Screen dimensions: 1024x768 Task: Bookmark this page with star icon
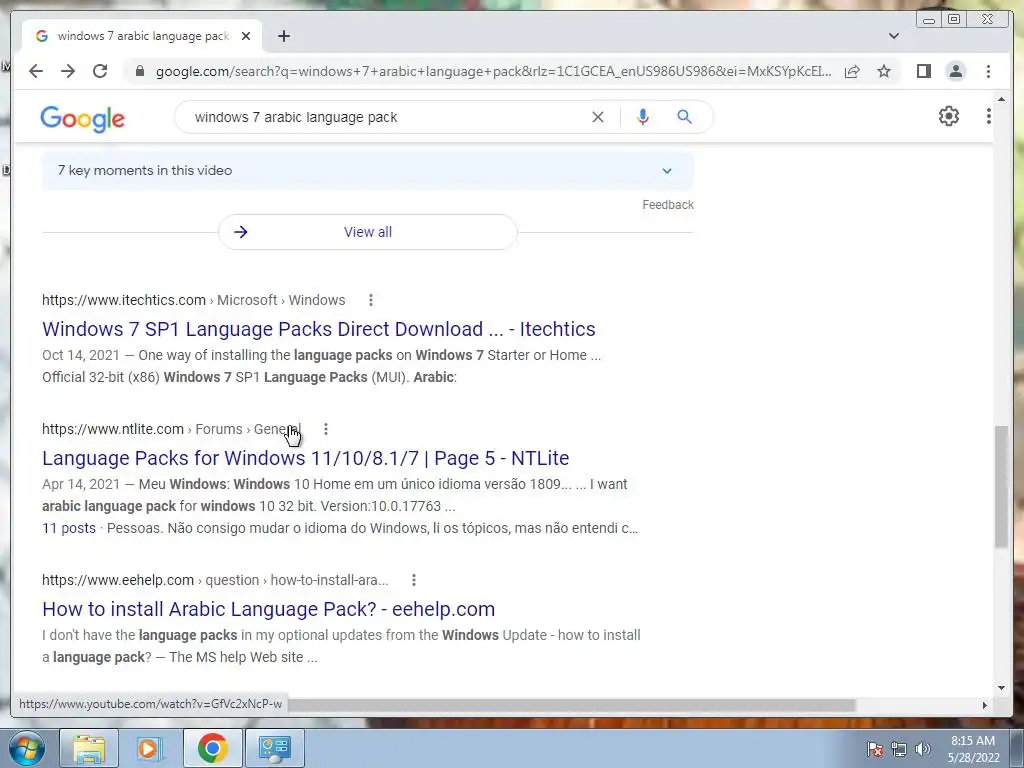pyautogui.click(x=884, y=71)
